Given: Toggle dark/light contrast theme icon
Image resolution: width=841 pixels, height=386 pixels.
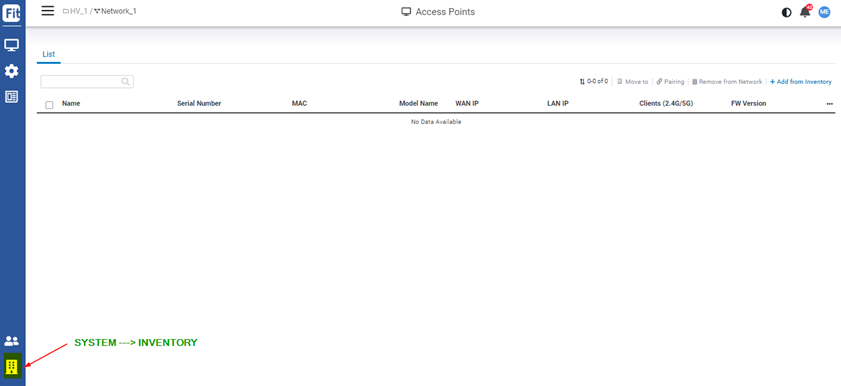Looking at the screenshot, I should pyautogui.click(x=786, y=12).
